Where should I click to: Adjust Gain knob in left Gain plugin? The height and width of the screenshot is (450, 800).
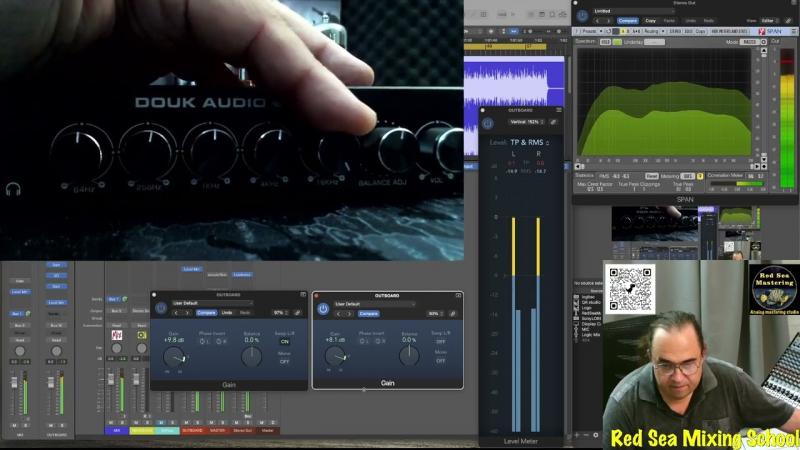pyautogui.click(x=174, y=357)
